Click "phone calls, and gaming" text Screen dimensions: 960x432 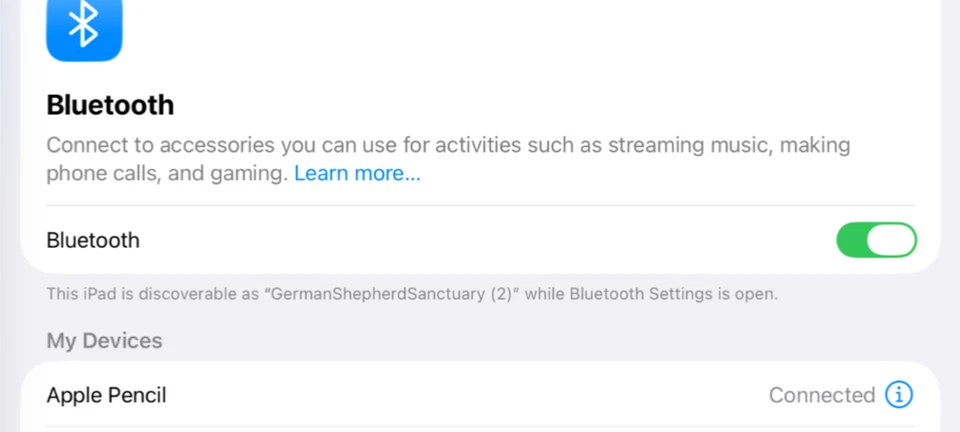pyautogui.click(x=166, y=173)
